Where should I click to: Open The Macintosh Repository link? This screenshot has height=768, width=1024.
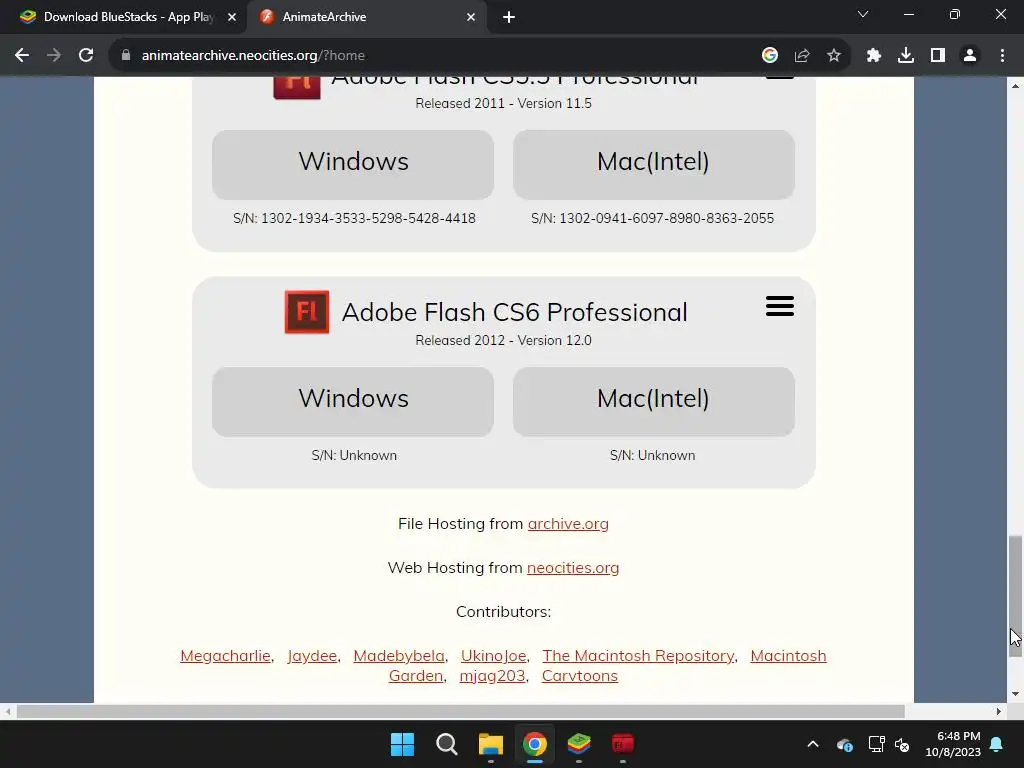point(638,656)
